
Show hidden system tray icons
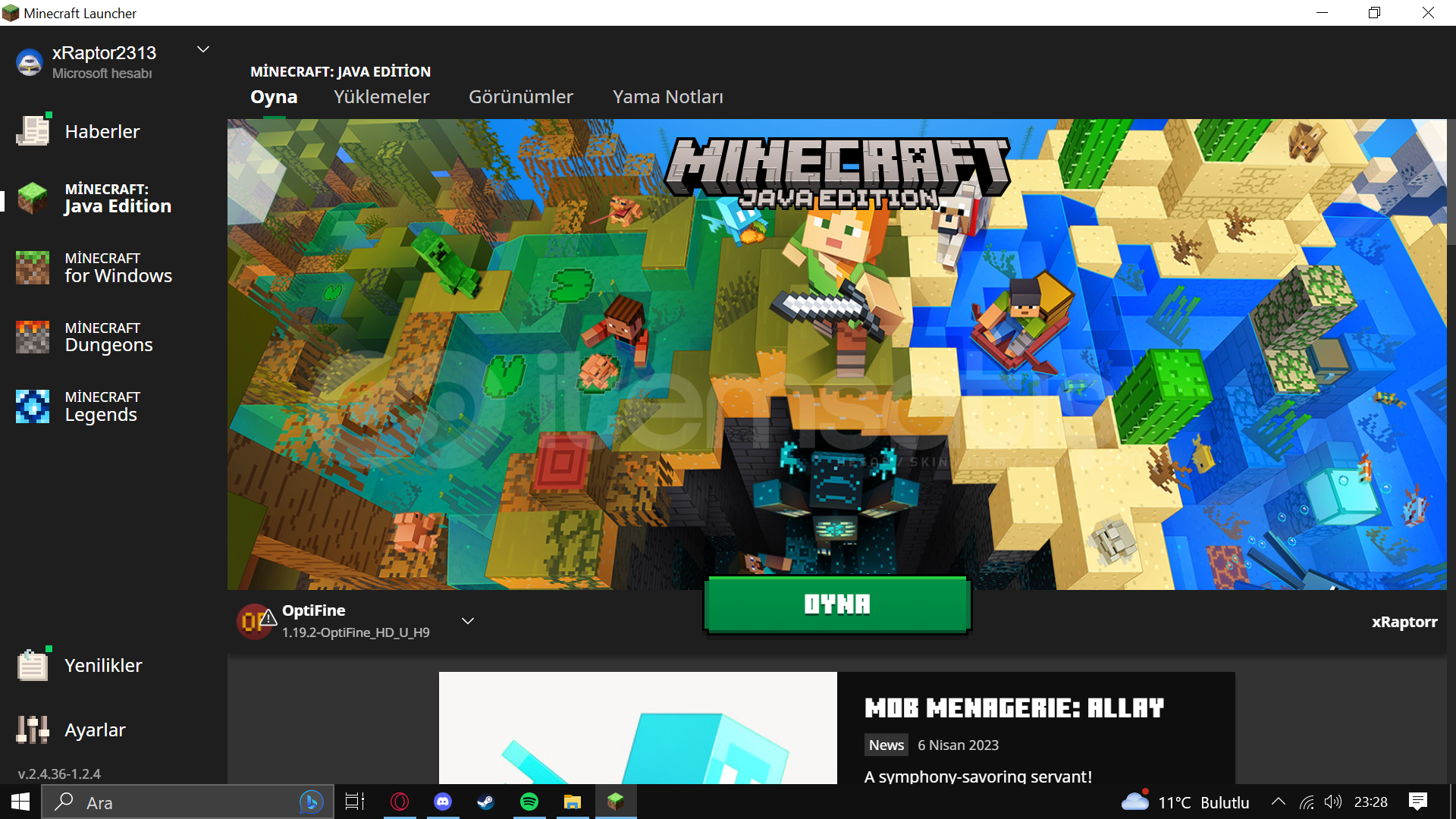tap(1279, 802)
